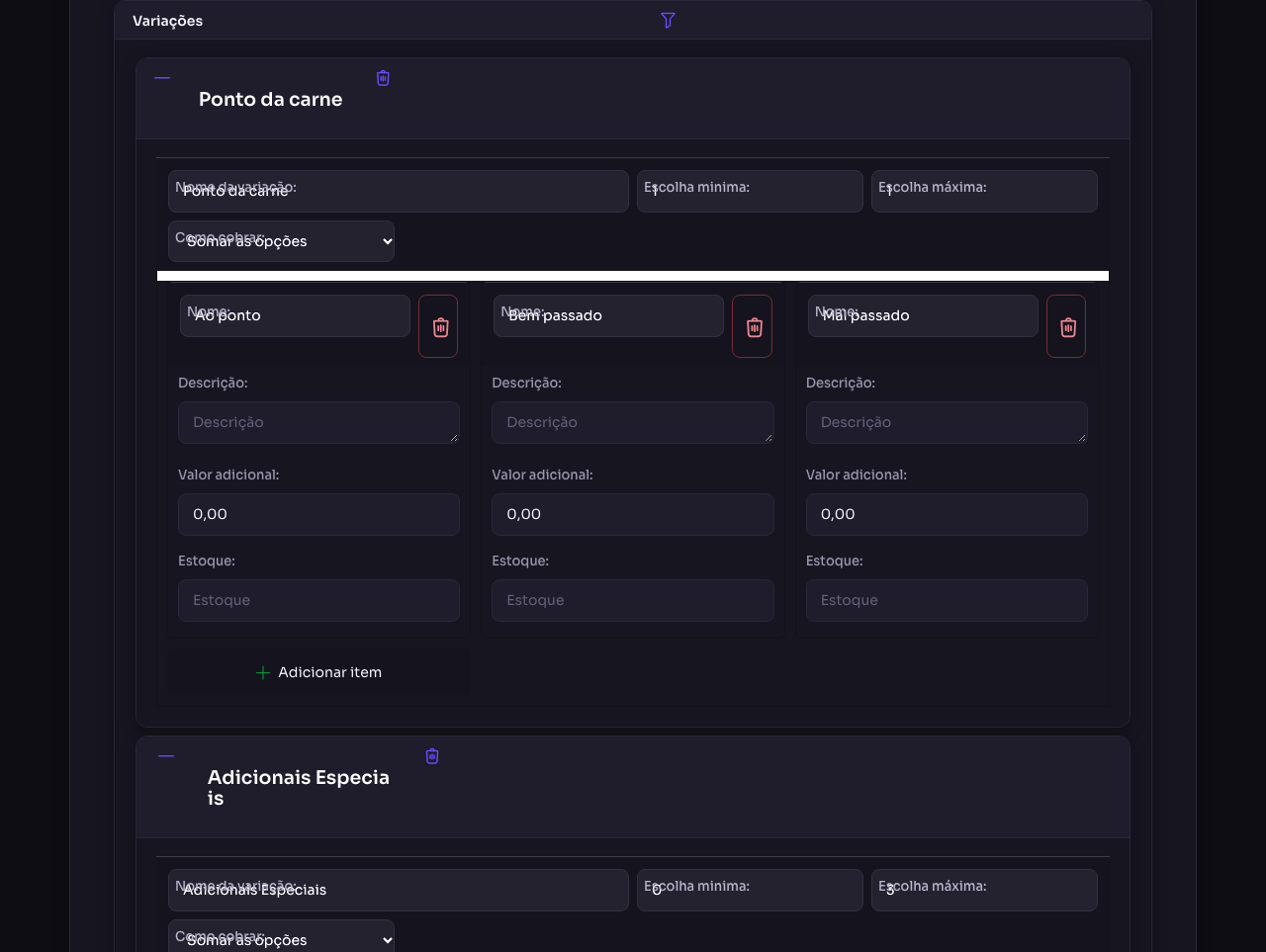Viewport: 1266px width, 952px height.
Task: Edit the Mal passado name field
Action: pos(923,315)
